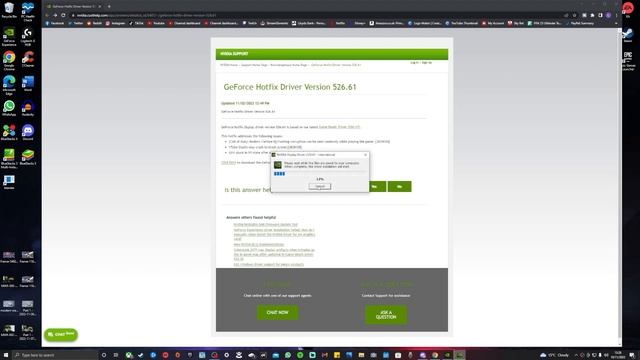Open Logitech G HUB desktop shortcut

tap(28, 36)
